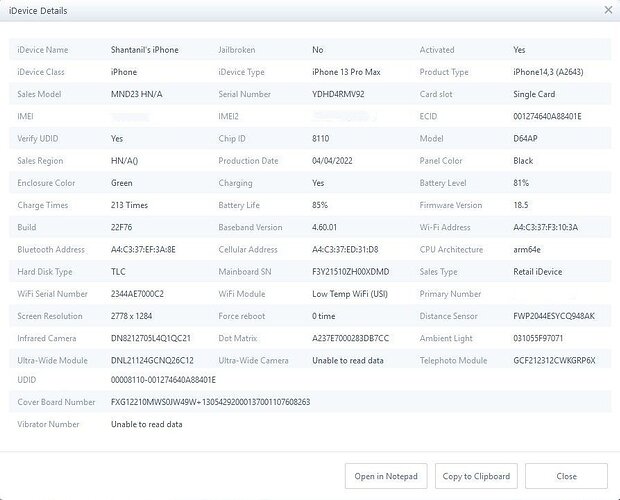Click the Charging value Yes
620x500 pixels.
(318, 183)
